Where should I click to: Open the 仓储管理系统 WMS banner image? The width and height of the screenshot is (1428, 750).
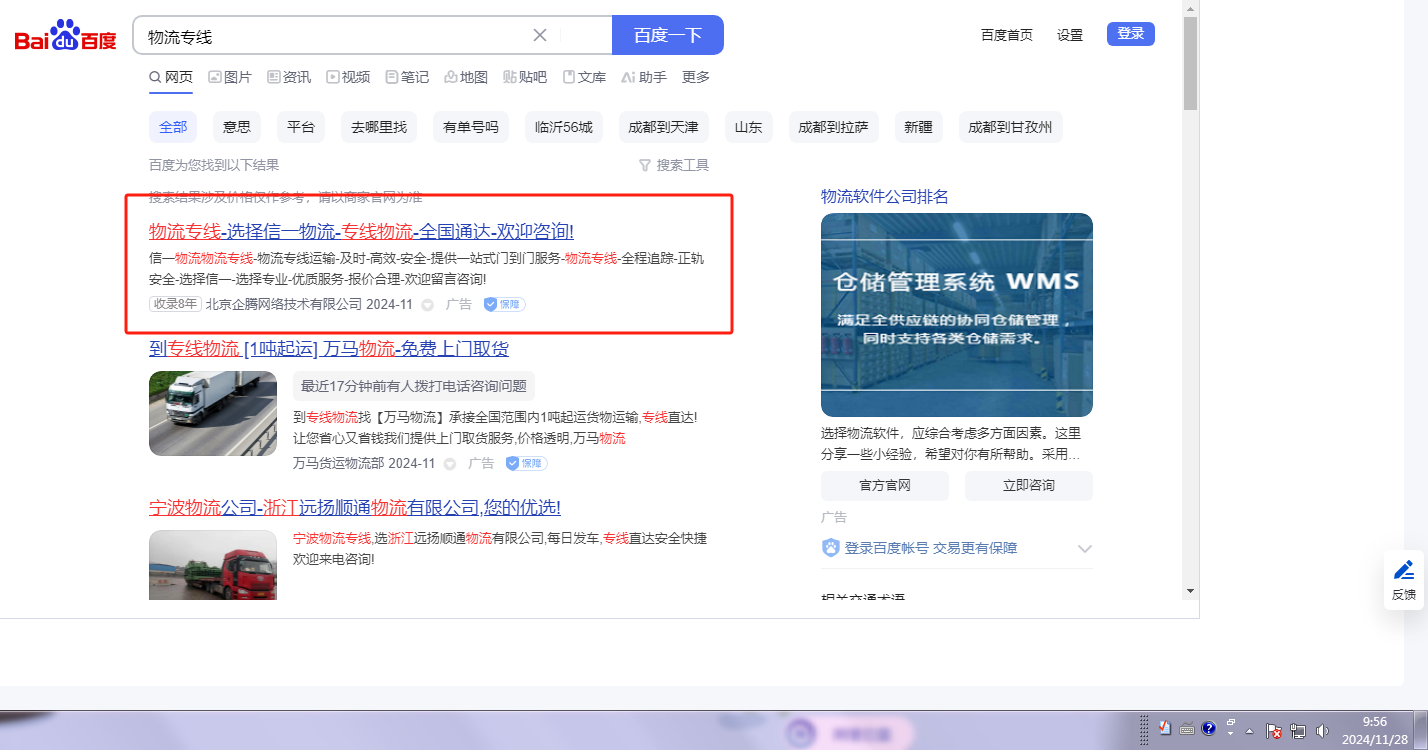pos(957,315)
